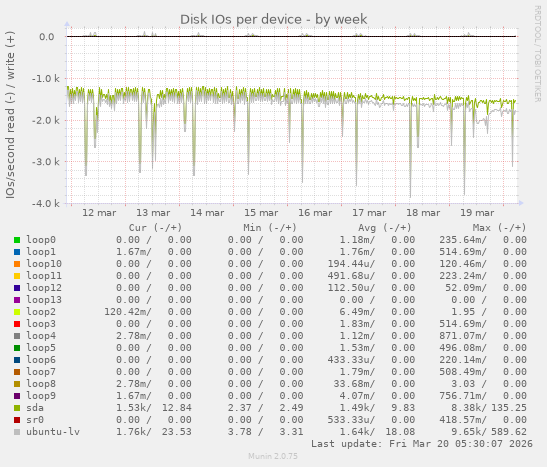Click the '-2.0 k' y-axis label
Viewport: 547px width, 467px height.
46,120
